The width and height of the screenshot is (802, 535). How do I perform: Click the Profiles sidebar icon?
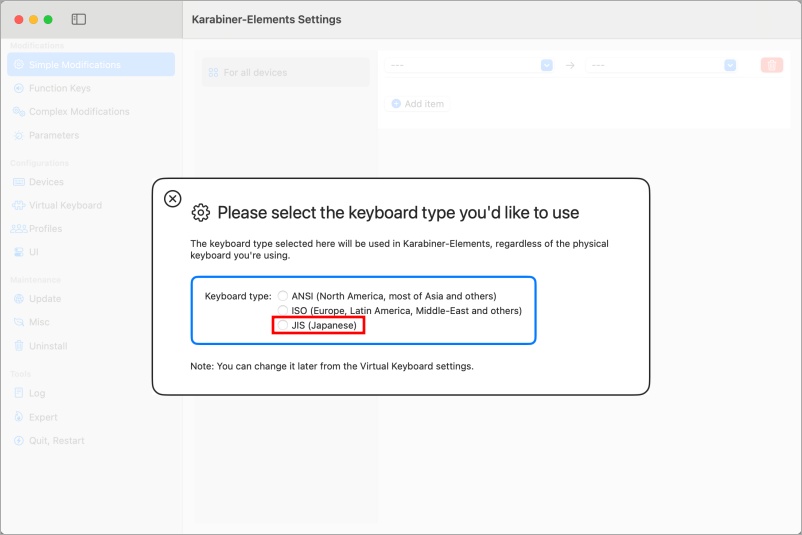point(19,229)
